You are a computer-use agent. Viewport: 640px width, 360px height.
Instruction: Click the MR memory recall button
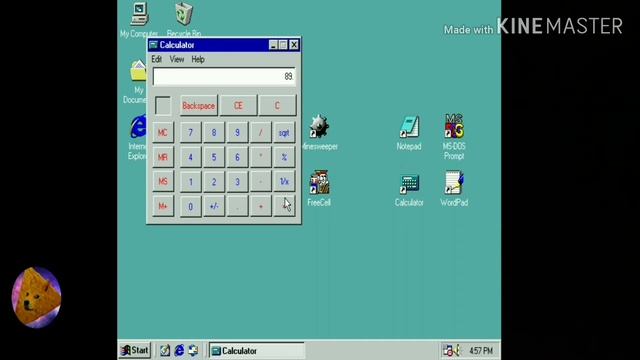point(163,157)
